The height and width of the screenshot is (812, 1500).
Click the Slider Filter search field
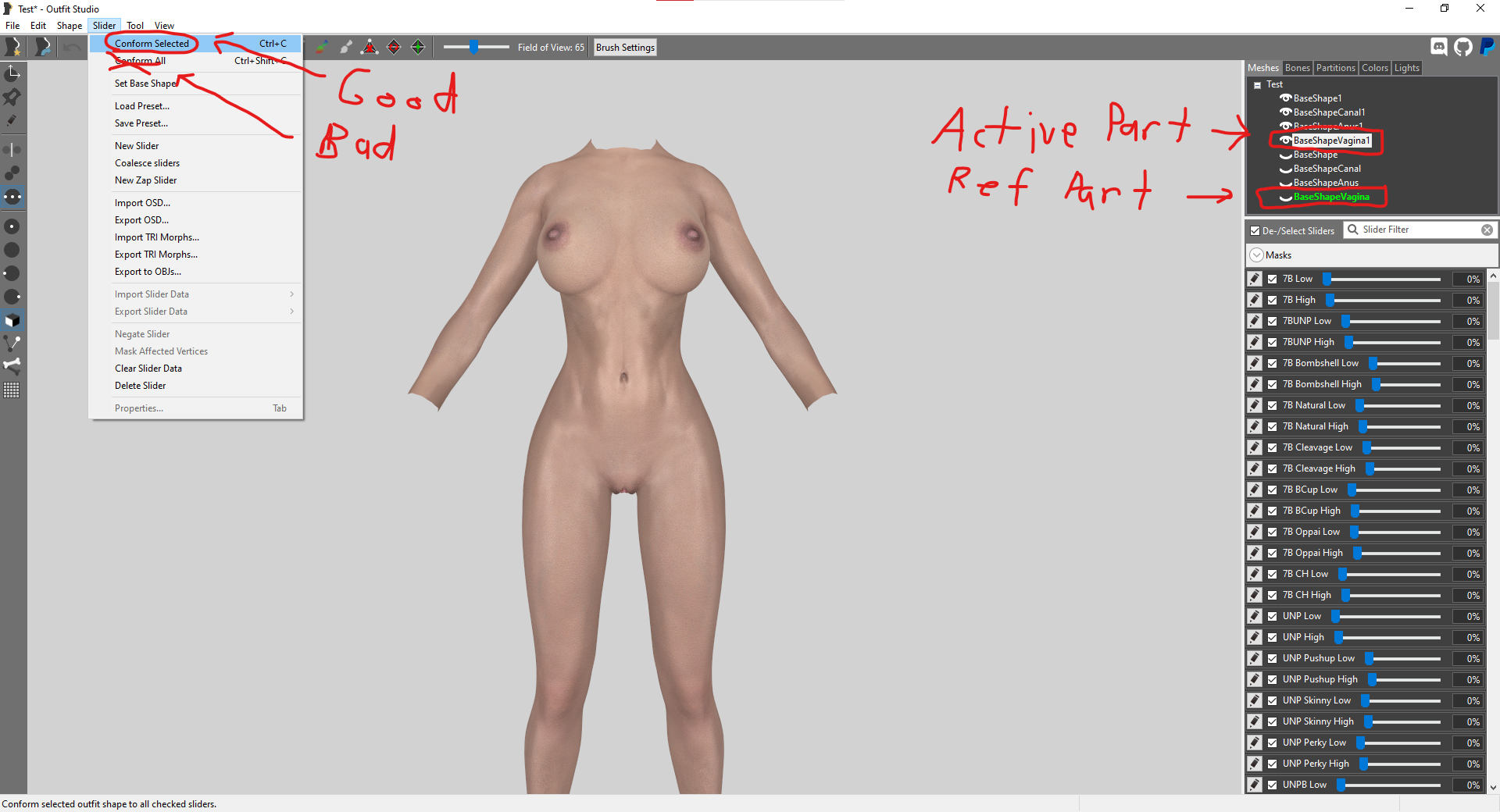pos(1420,230)
